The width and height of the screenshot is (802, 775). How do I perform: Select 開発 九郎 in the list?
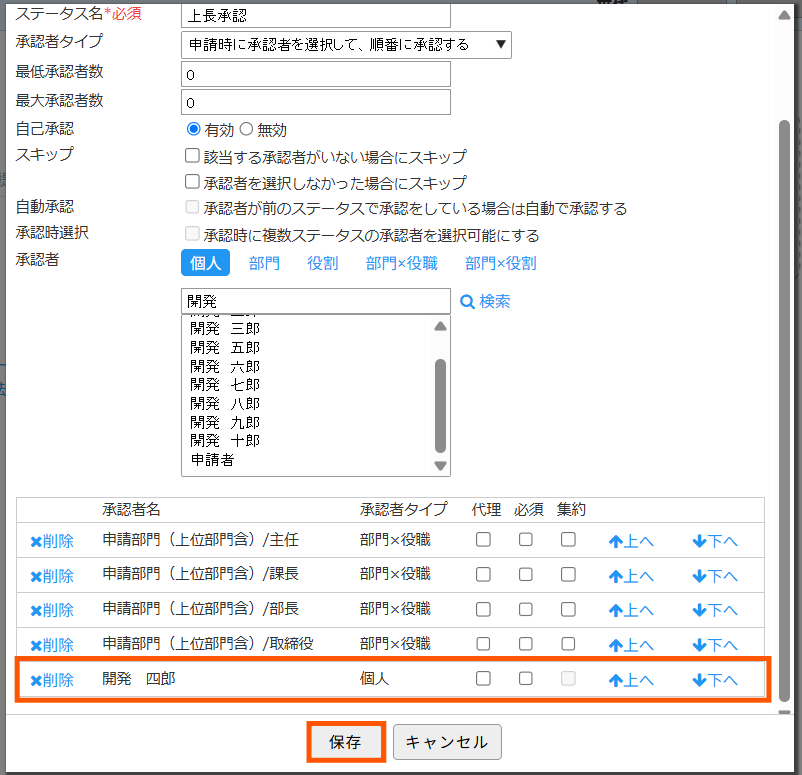pos(225,423)
